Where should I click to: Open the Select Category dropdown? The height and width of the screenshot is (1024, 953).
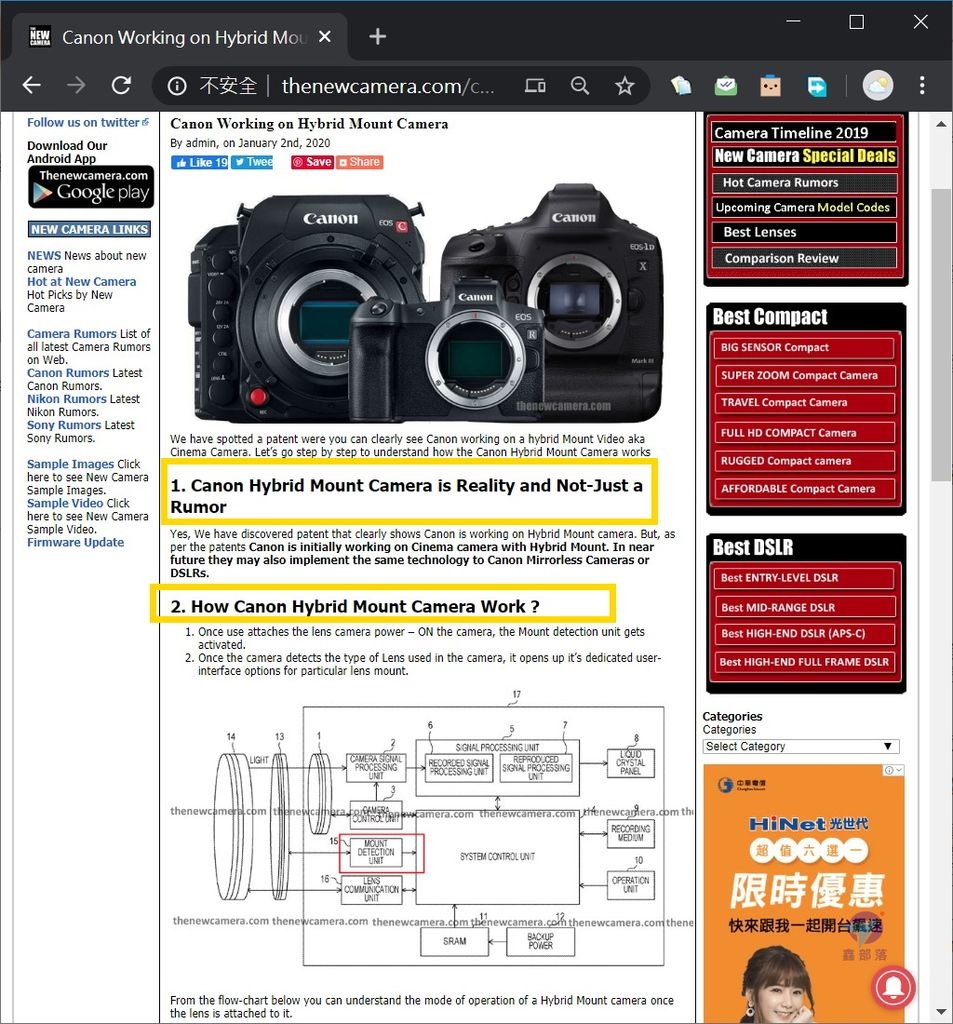pyautogui.click(x=801, y=746)
